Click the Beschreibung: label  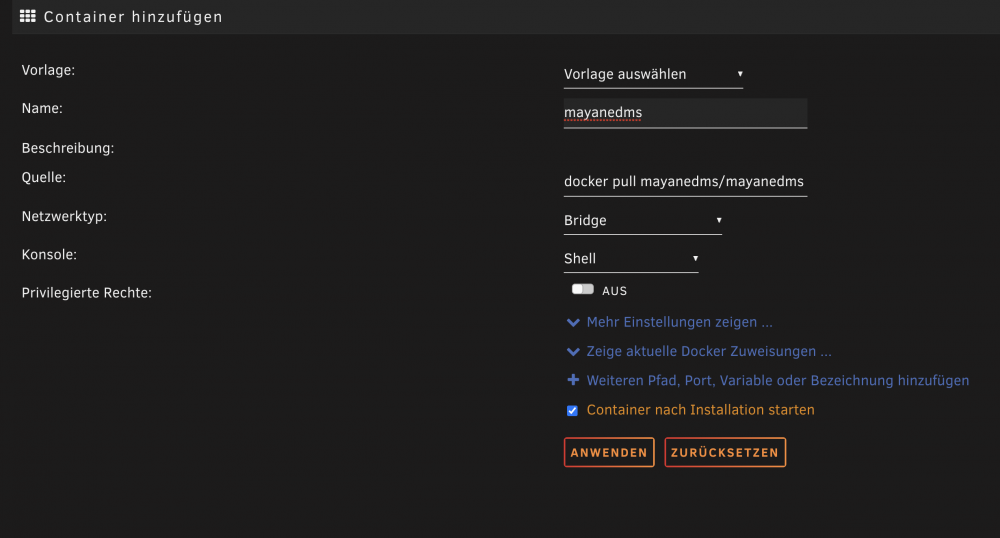pos(68,148)
